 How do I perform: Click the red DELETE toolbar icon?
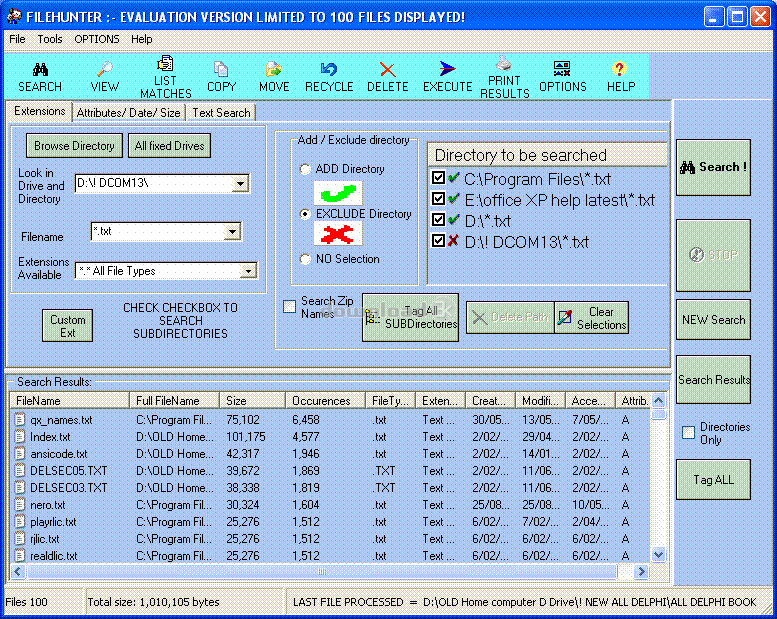pyautogui.click(x=388, y=69)
